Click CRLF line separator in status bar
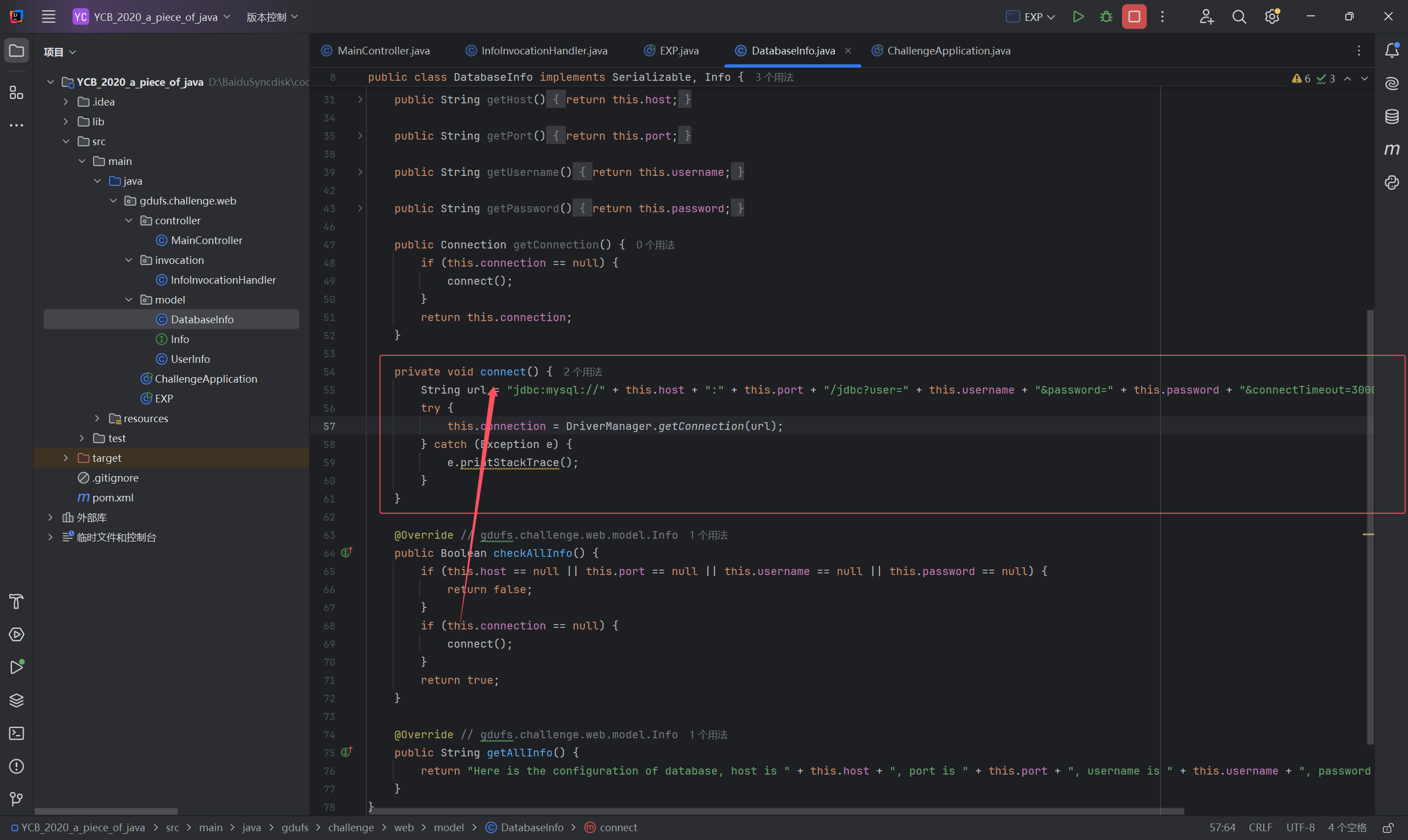The image size is (1408, 840). tap(1260, 827)
